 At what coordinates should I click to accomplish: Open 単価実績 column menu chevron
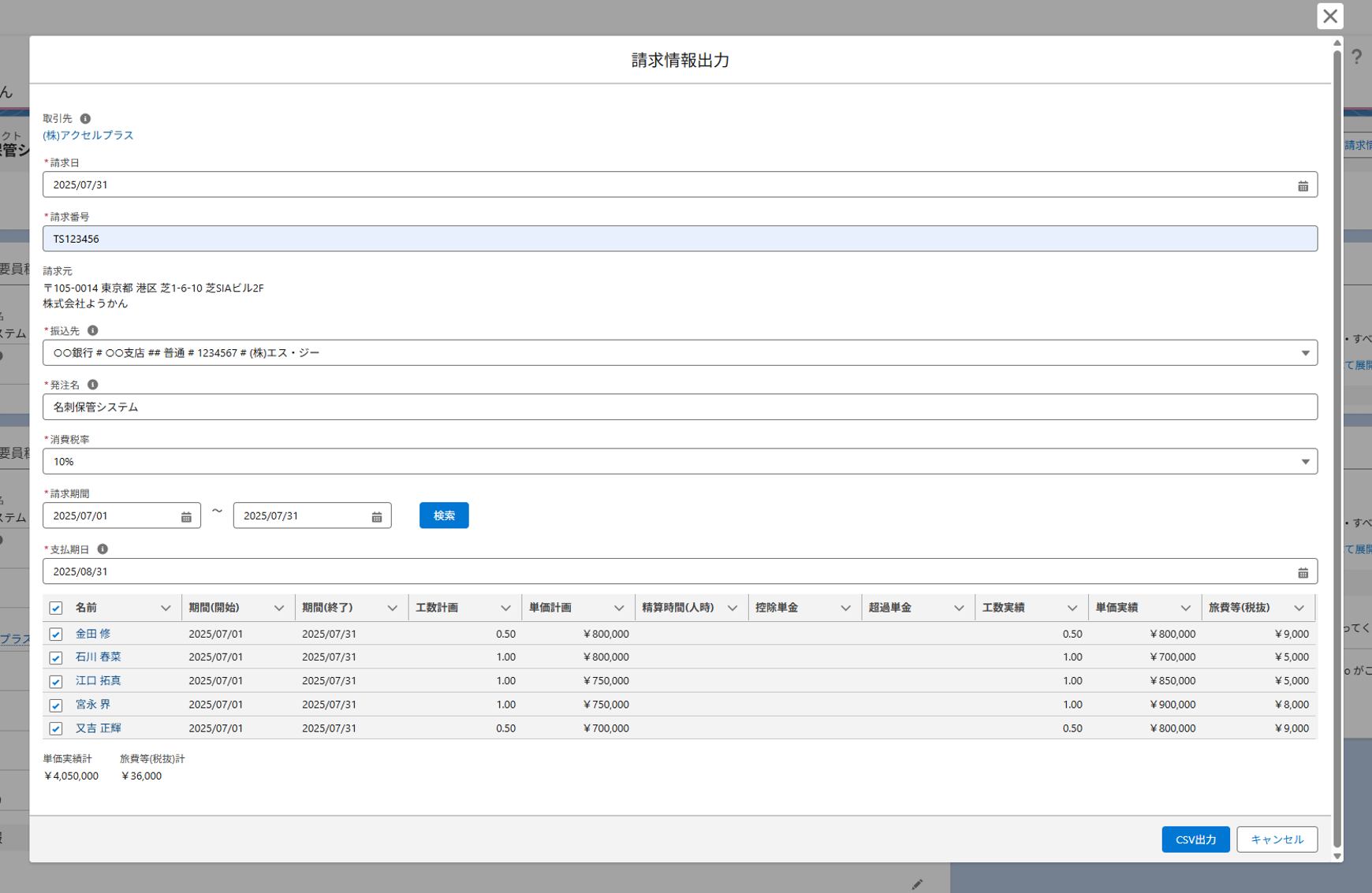coord(1185,608)
